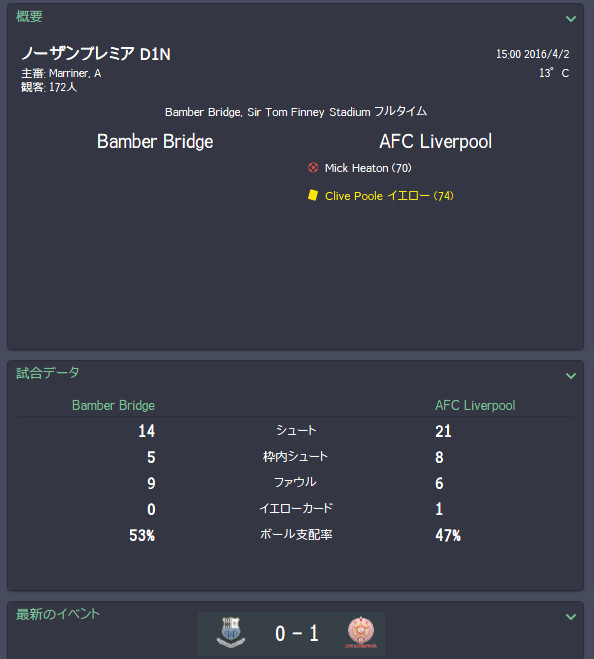Click the 試合データ section header
Screen dimensions: 594x659
pyautogui.click(x=48, y=373)
